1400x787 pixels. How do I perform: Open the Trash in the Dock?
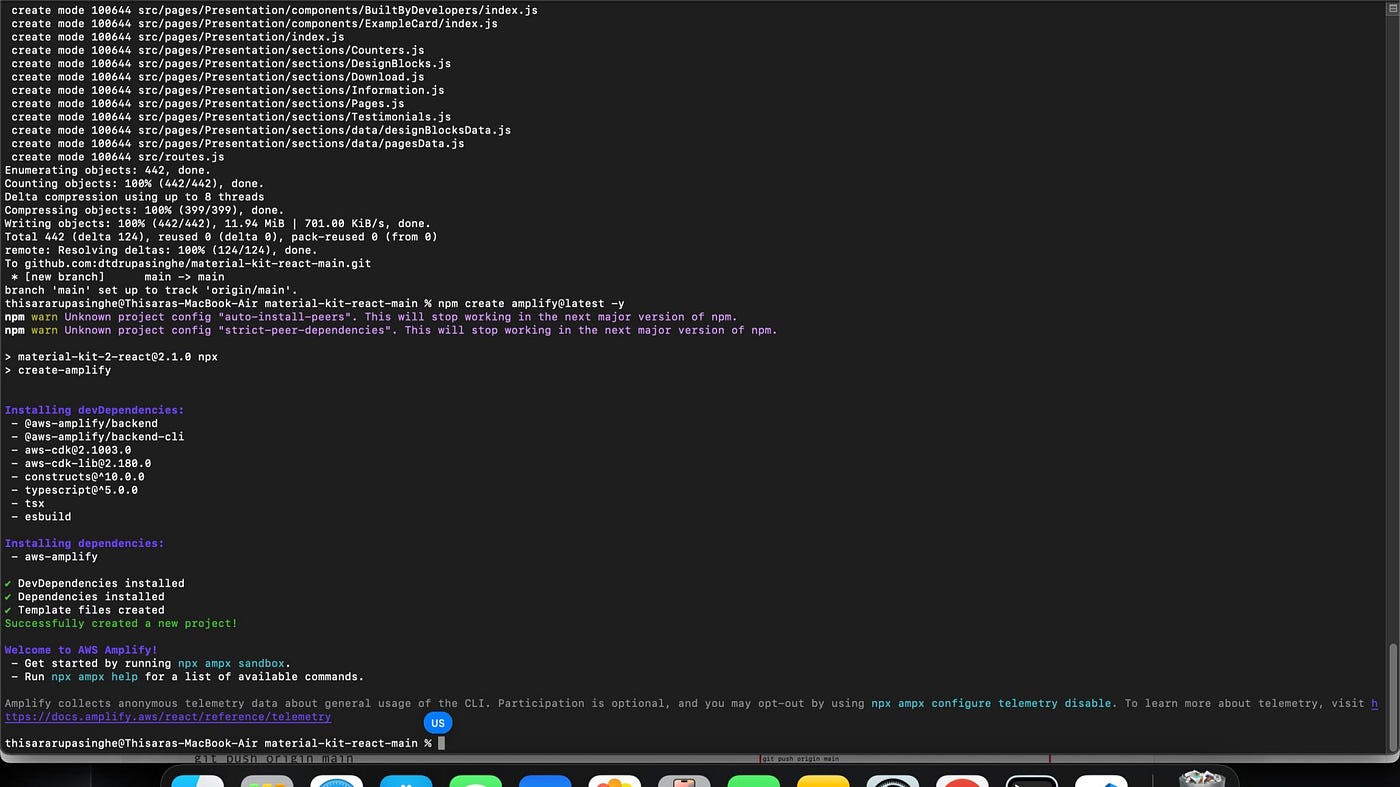tap(1201, 778)
